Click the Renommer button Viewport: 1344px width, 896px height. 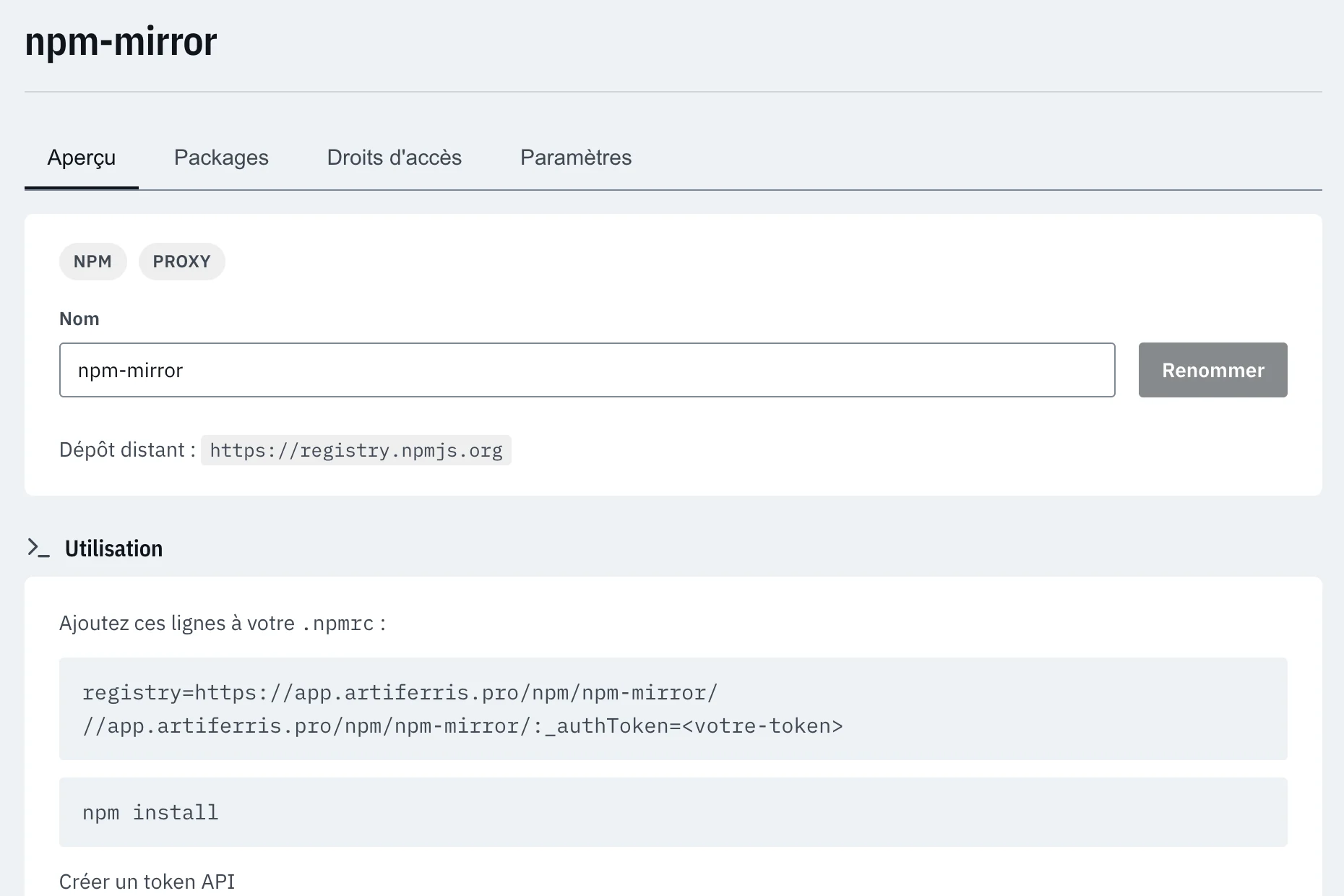tap(1212, 370)
